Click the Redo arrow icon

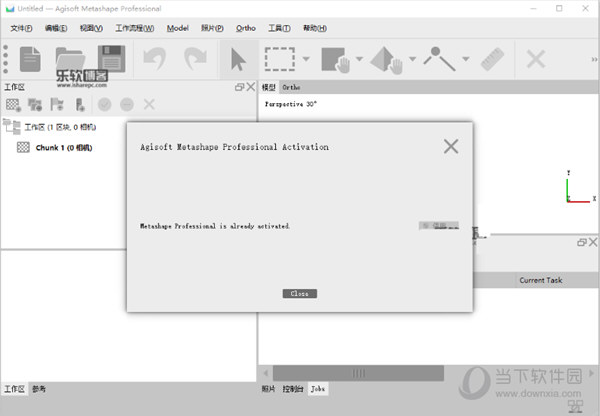point(195,59)
